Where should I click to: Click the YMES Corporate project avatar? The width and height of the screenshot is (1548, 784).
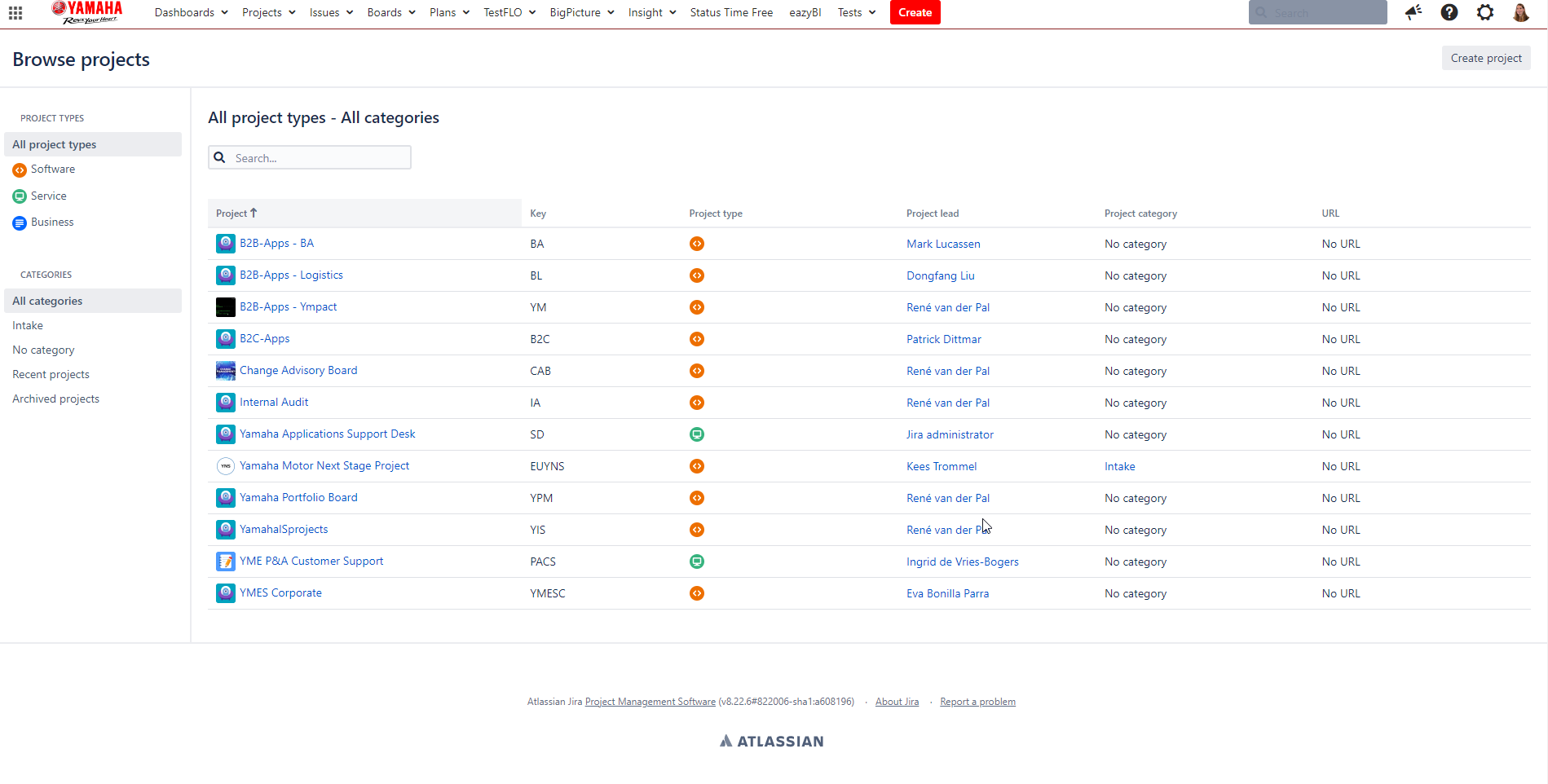[226, 593]
